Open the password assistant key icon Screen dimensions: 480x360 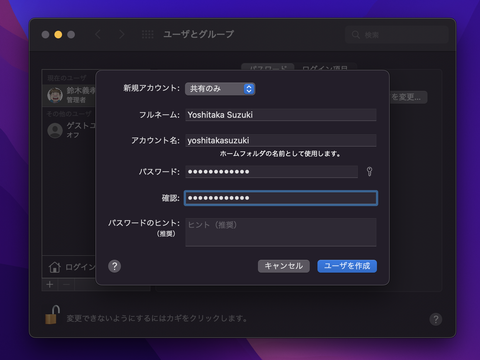point(369,172)
